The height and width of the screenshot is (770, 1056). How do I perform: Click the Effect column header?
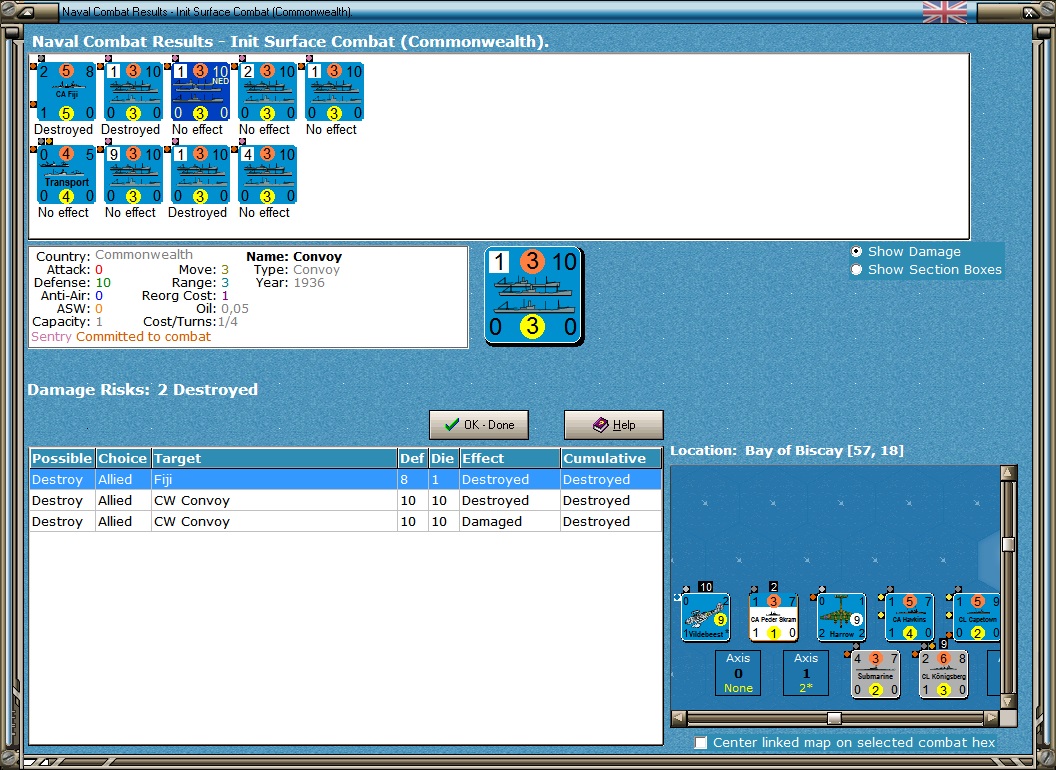coord(509,458)
